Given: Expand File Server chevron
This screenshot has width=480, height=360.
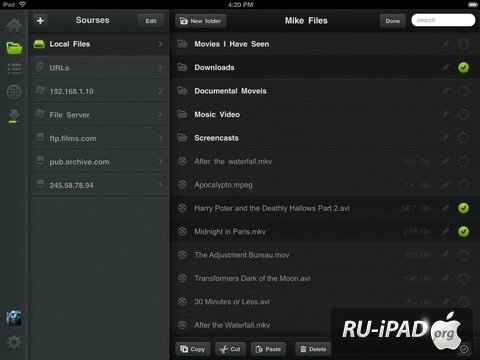Looking at the screenshot, I should point(161,115).
